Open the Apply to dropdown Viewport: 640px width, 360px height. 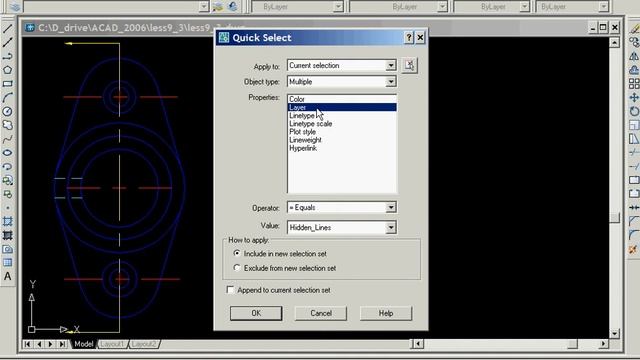pyautogui.click(x=391, y=65)
